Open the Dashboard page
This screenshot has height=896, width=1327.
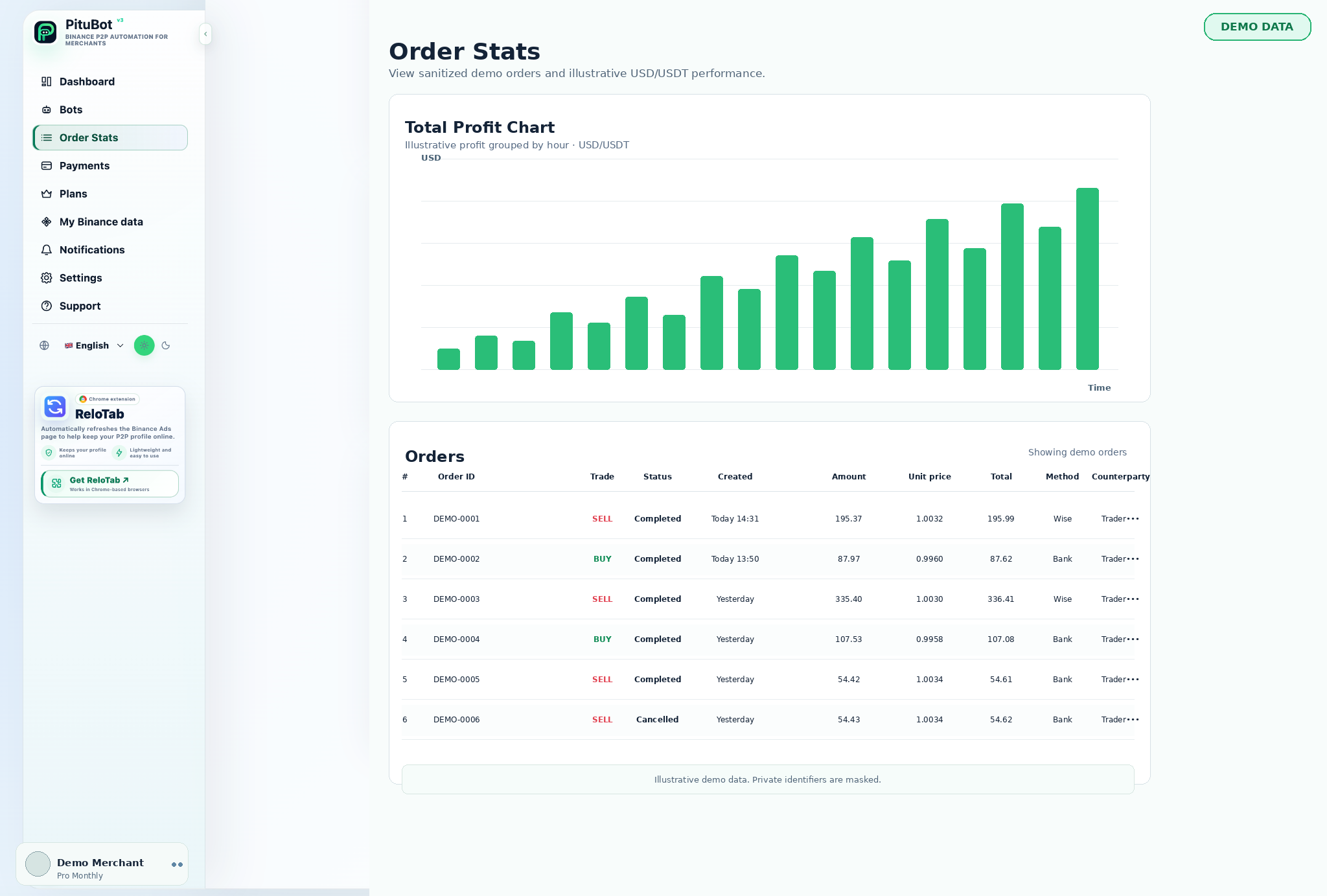tap(110, 82)
